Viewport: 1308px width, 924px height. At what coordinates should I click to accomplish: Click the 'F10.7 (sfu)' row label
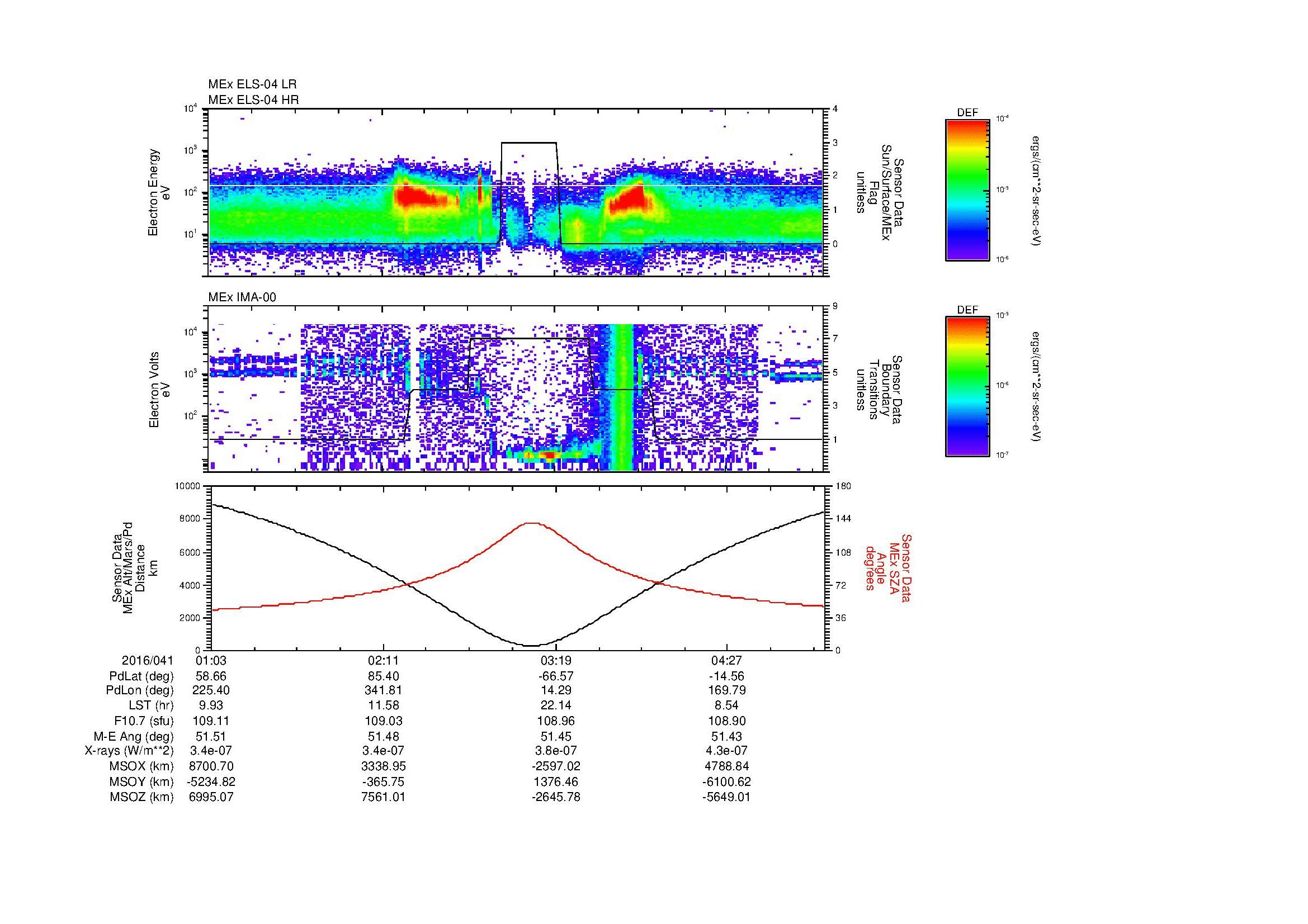[x=143, y=721]
